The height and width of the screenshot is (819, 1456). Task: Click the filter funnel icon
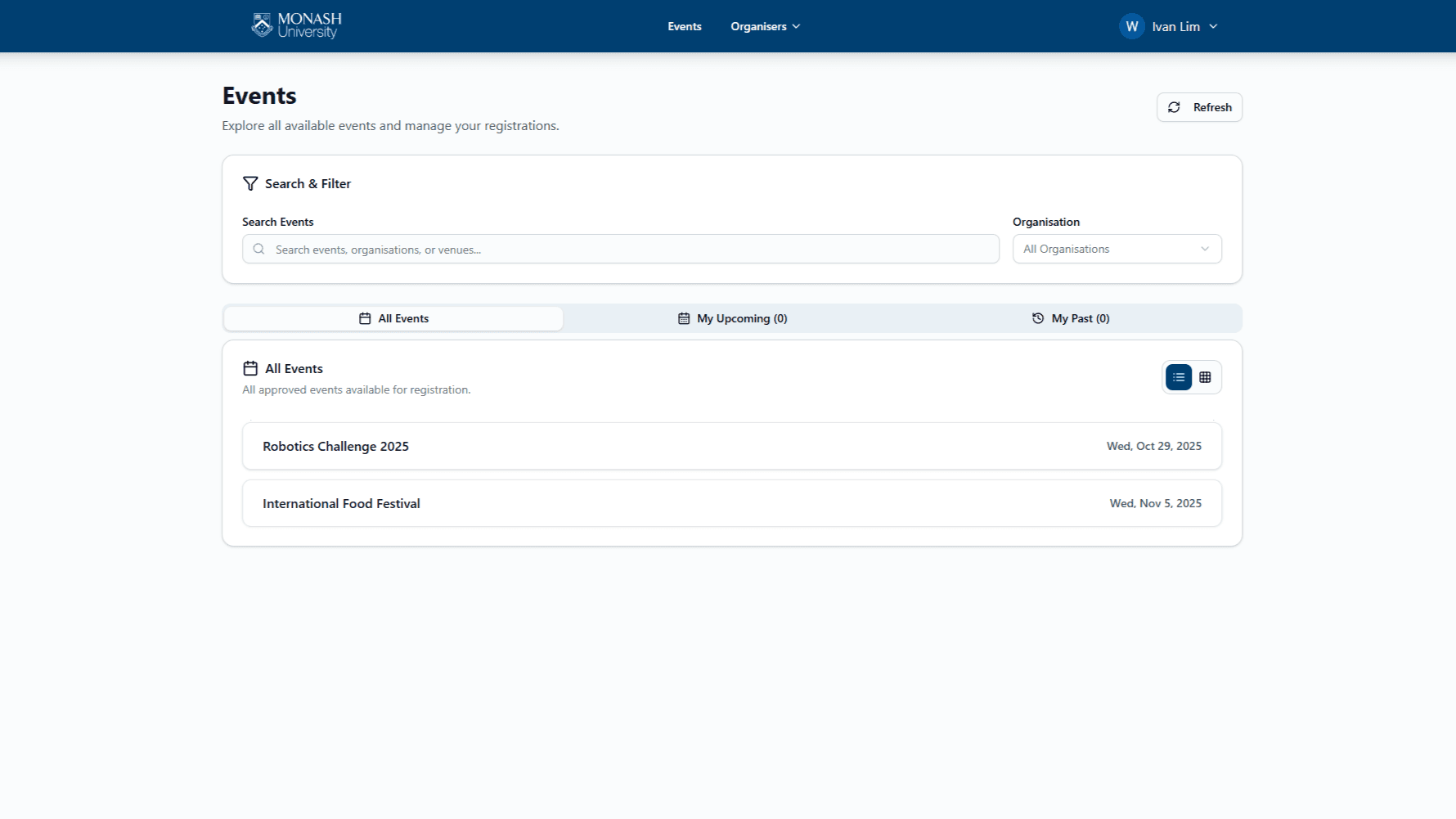click(250, 184)
